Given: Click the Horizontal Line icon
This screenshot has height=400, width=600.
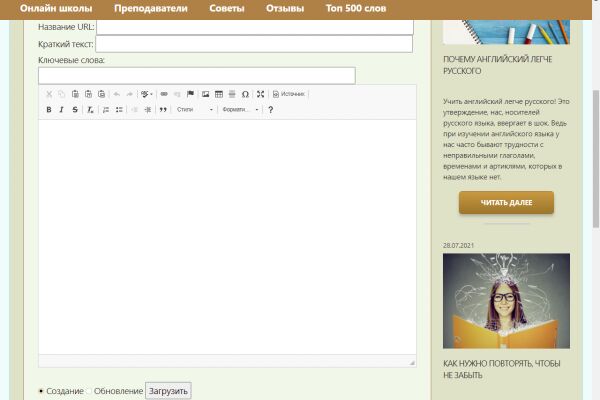Looking at the screenshot, I should pyautogui.click(x=232, y=94).
